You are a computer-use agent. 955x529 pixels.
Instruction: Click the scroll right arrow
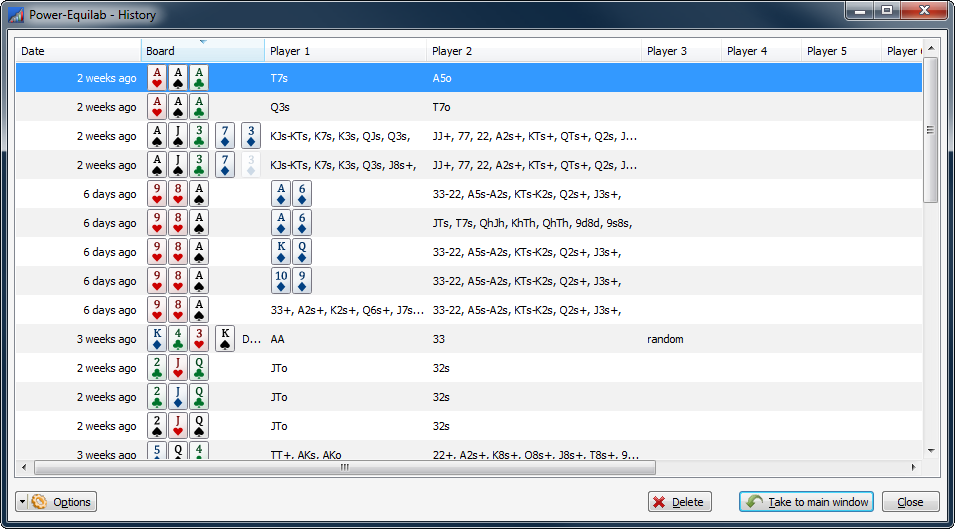tap(914, 468)
